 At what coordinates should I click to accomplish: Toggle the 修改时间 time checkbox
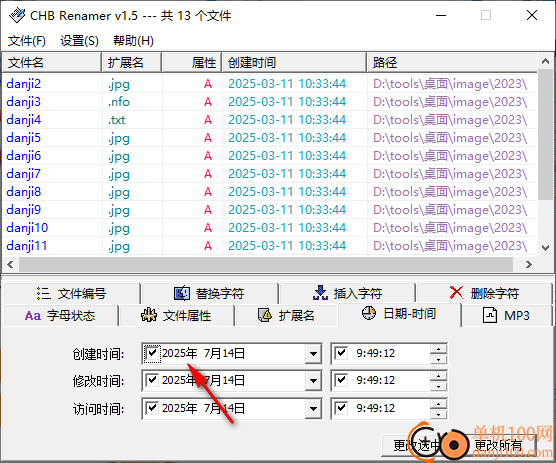341,380
